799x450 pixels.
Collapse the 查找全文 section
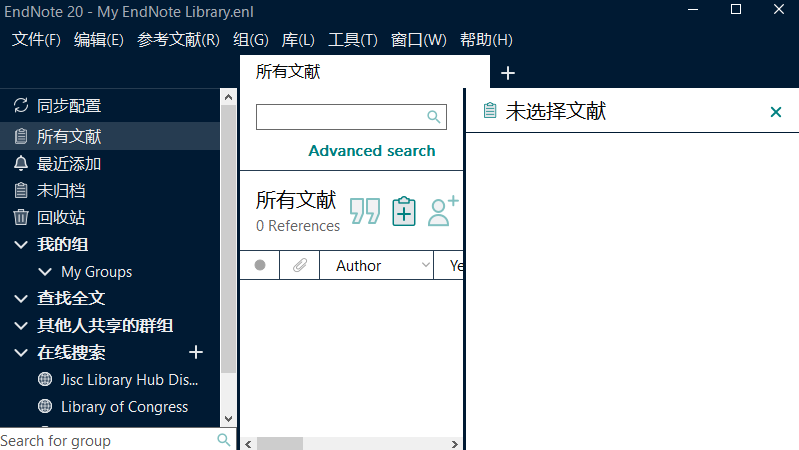point(21,299)
